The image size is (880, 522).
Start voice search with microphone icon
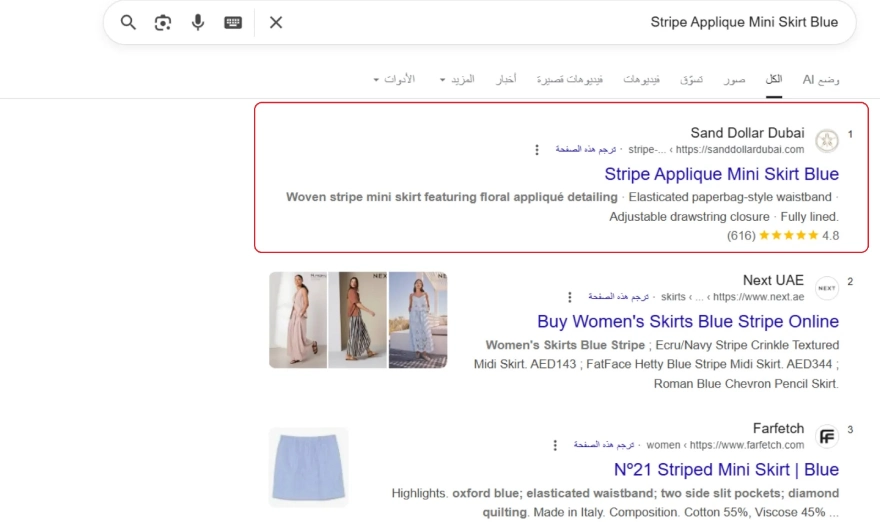point(198,22)
